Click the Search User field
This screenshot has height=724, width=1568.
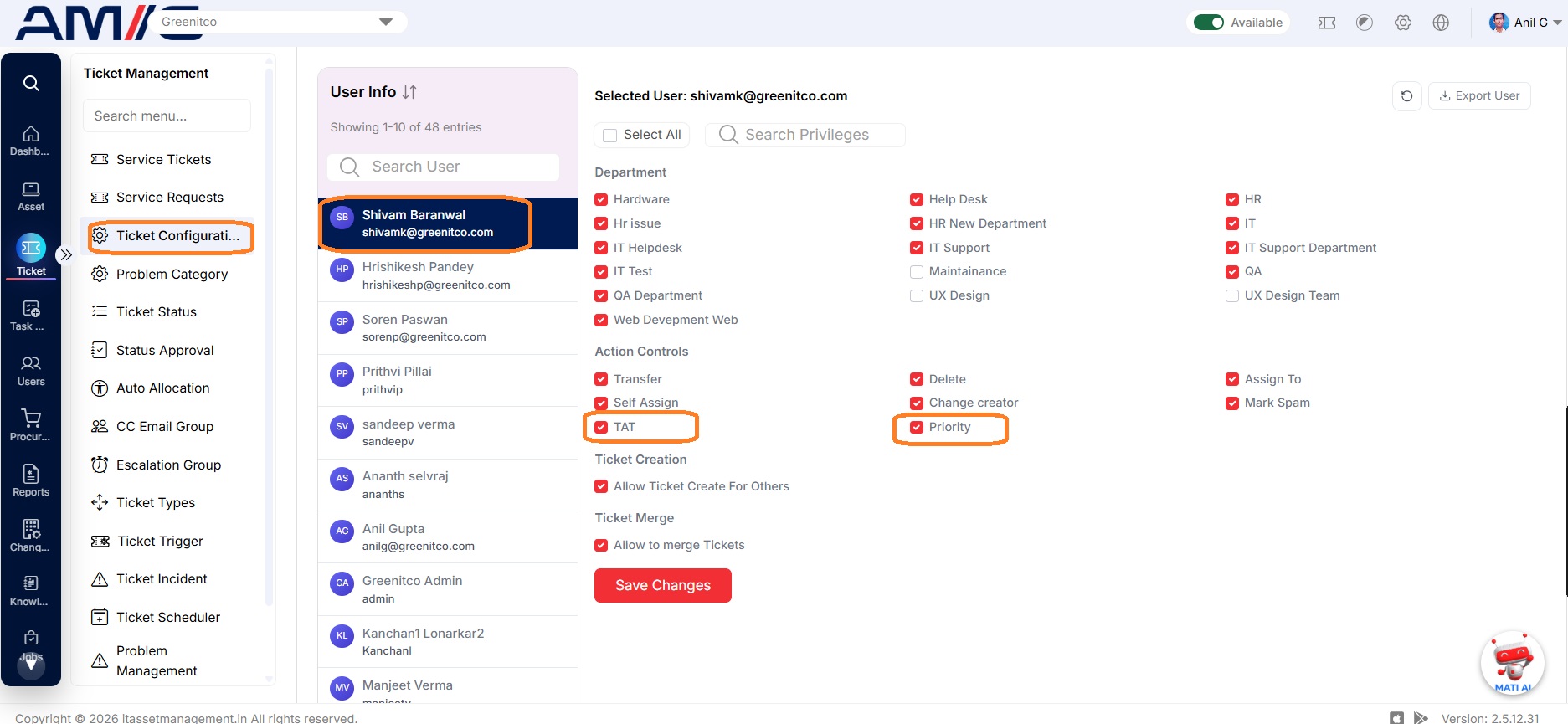(443, 167)
